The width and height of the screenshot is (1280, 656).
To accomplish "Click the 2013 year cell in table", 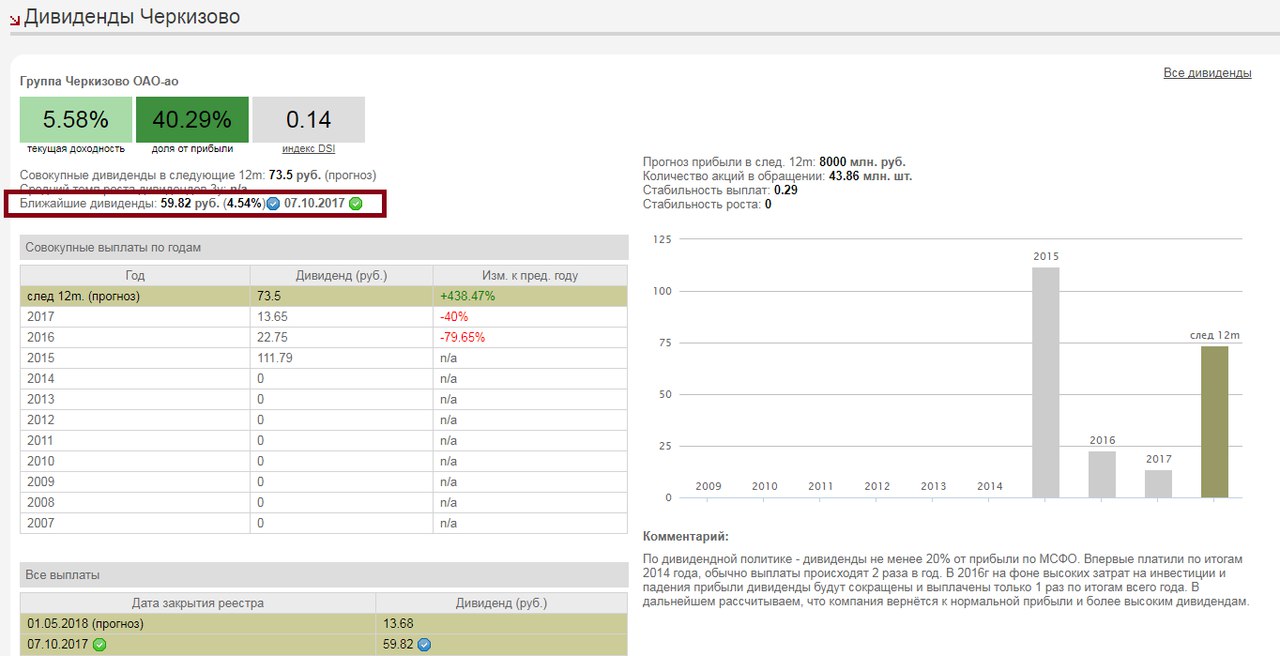I will click(x=135, y=399).
